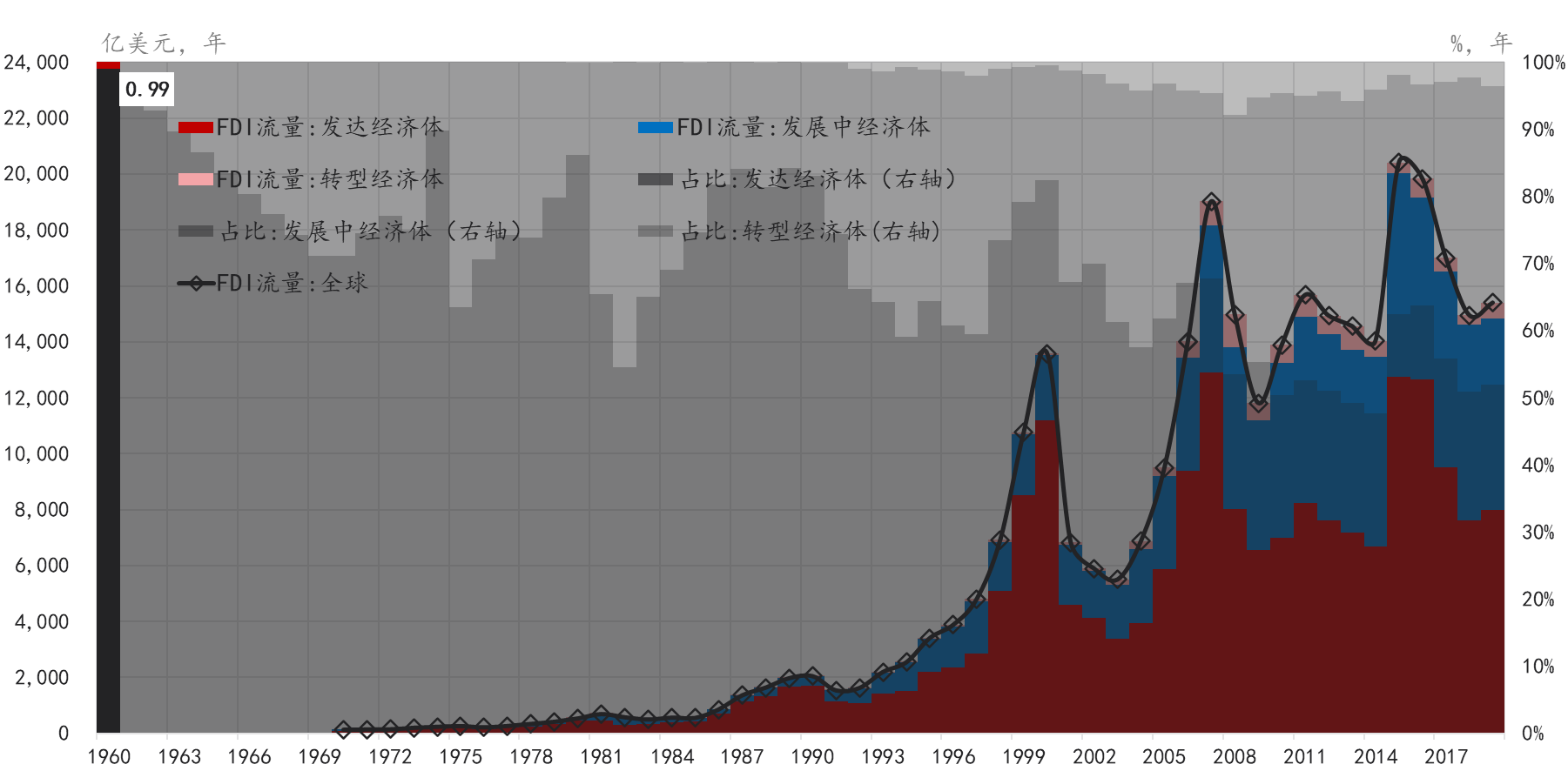Click the 12,000 left axis value
The height and width of the screenshot is (771, 1568).
coord(37,399)
